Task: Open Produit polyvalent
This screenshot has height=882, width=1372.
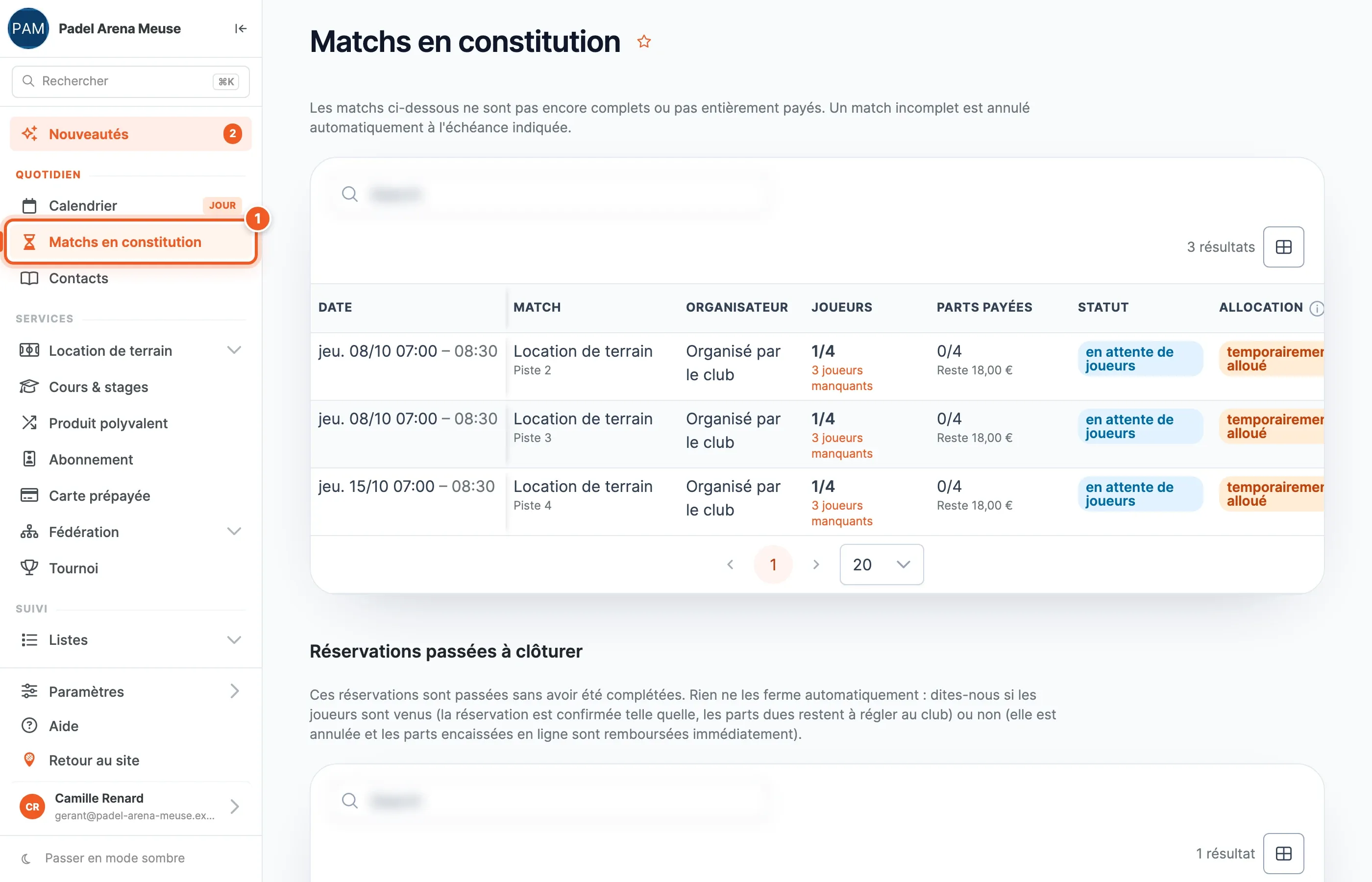Action: click(130, 423)
